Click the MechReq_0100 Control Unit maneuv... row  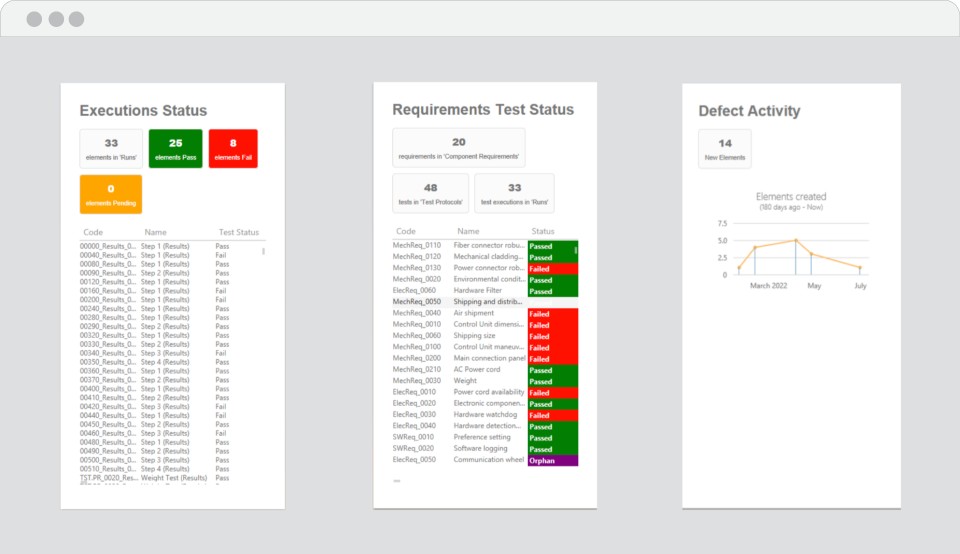click(x=485, y=346)
